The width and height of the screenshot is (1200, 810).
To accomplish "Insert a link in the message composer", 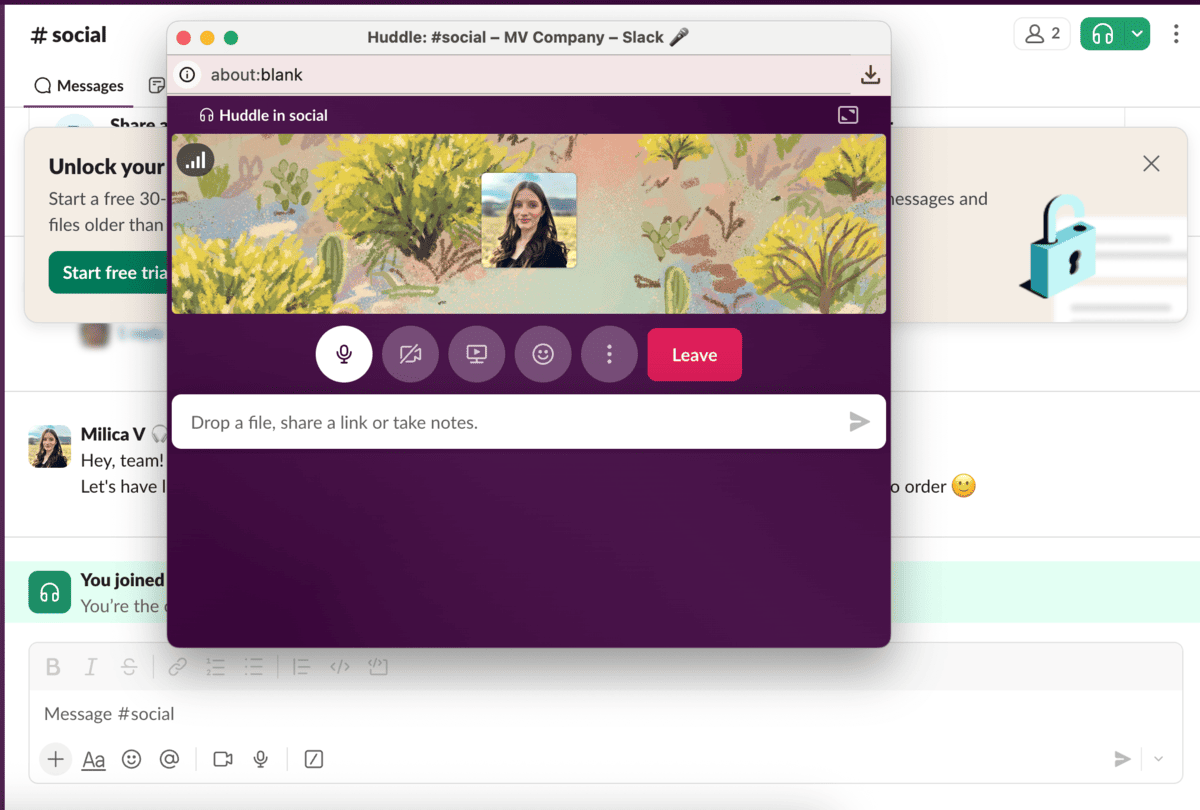I will 178,666.
